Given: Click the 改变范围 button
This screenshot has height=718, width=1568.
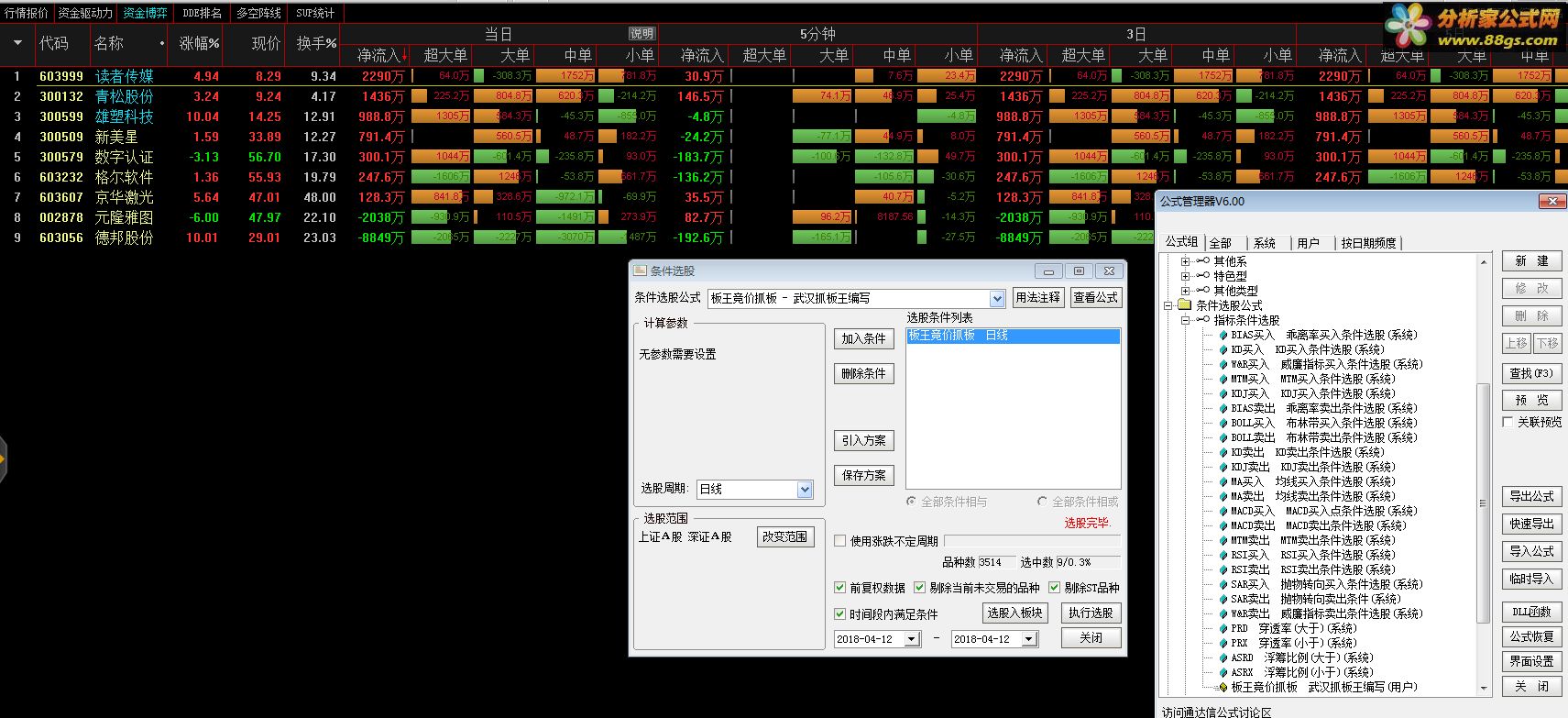Looking at the screenshot, I should (784, 536).
